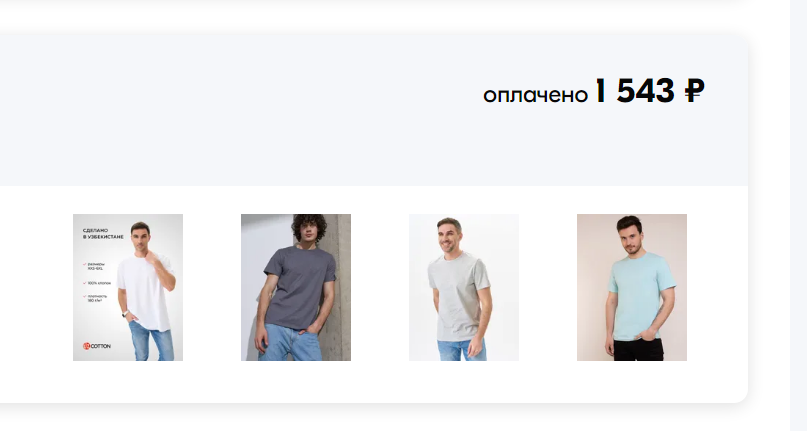Click the ruble currency sign after 1 543
Screen dimensions: 807x431
(x=694, y=91)
